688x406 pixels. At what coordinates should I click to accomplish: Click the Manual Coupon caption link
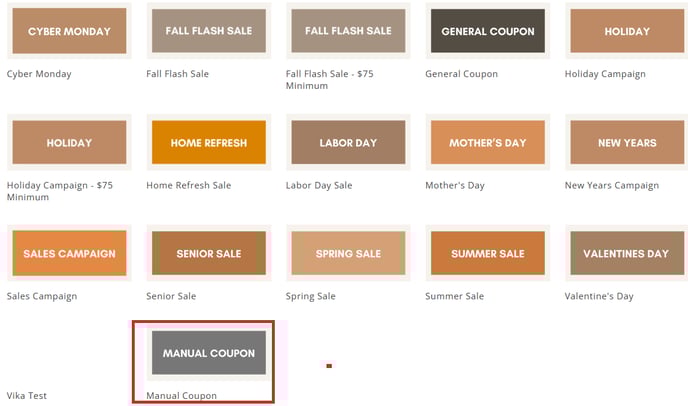point(181,395)
